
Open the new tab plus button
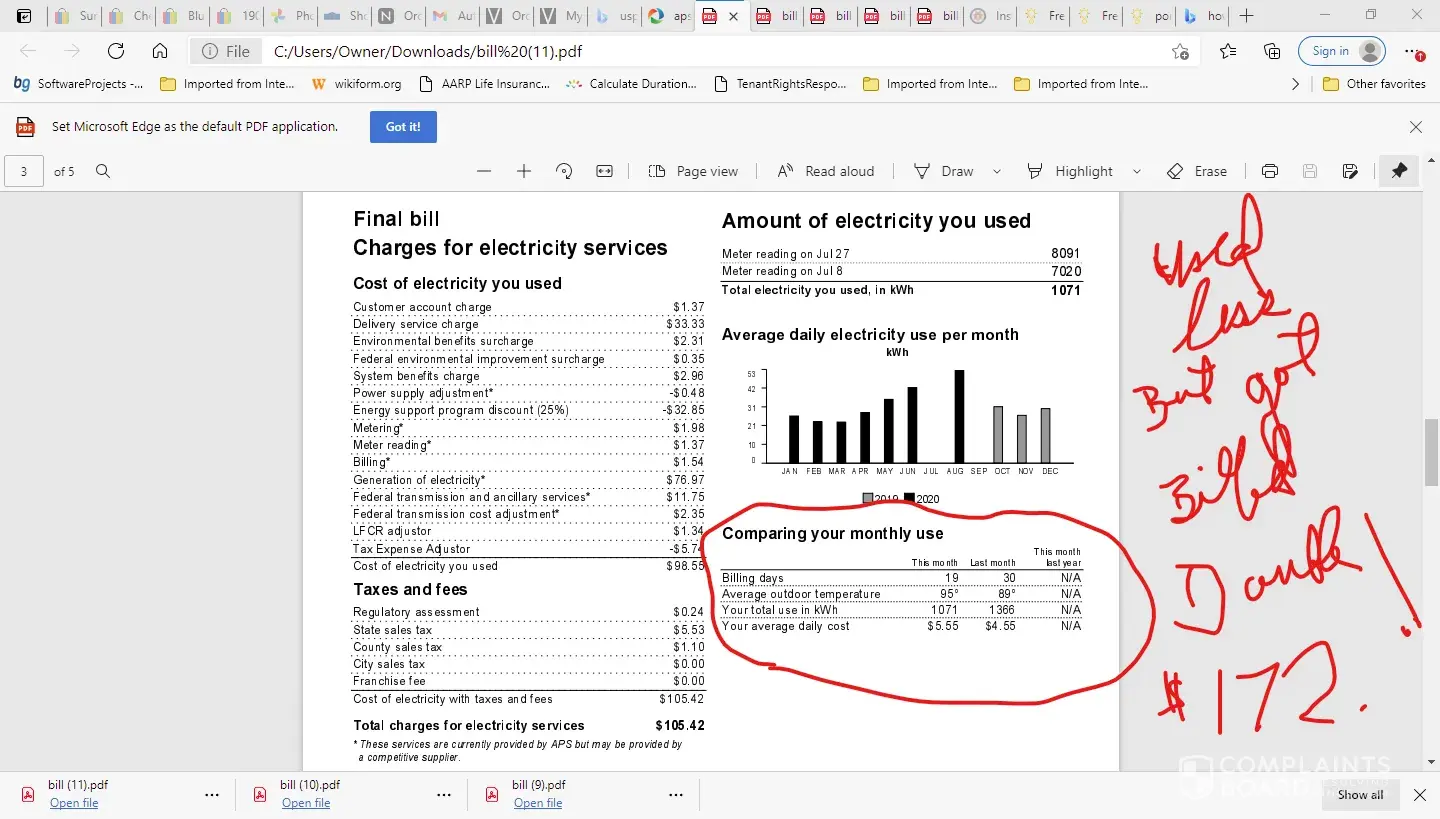click(x=1246, y=16)
